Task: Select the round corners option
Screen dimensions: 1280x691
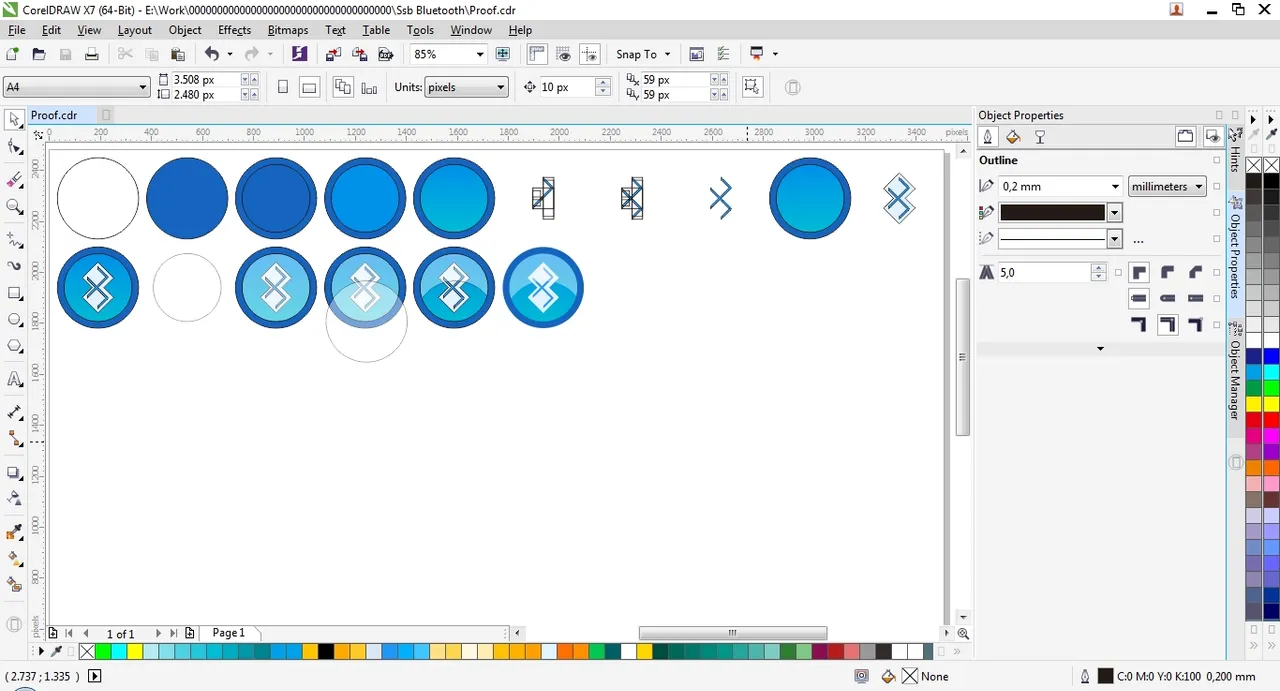Action: [1167, 272]
